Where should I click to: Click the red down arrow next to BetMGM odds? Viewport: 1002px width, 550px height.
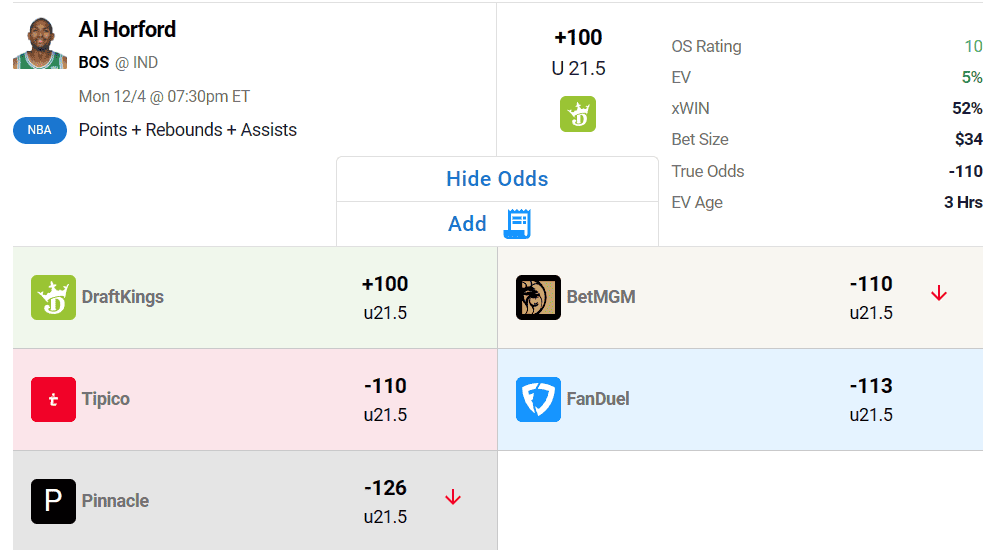pos(939,293)
